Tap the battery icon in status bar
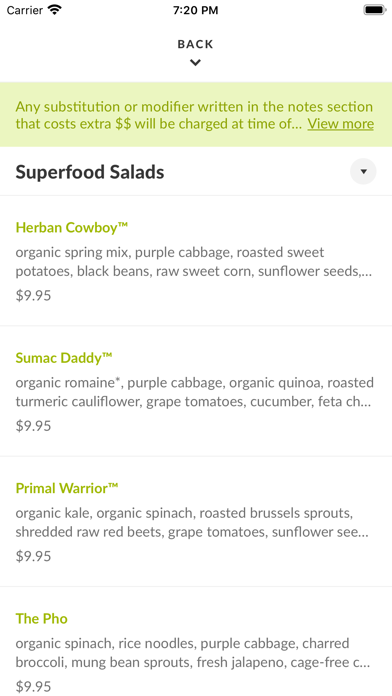This screenshot has height=696, width=392. [375, 10]
